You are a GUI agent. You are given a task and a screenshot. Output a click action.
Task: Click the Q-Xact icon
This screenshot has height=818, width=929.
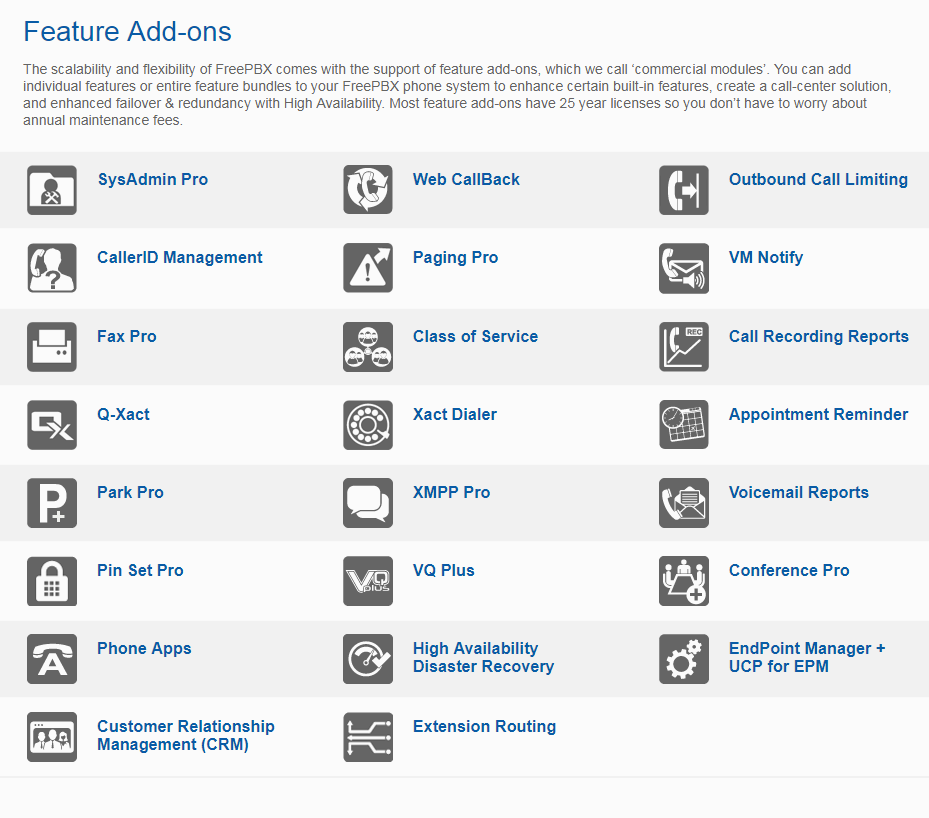[52, 425]
